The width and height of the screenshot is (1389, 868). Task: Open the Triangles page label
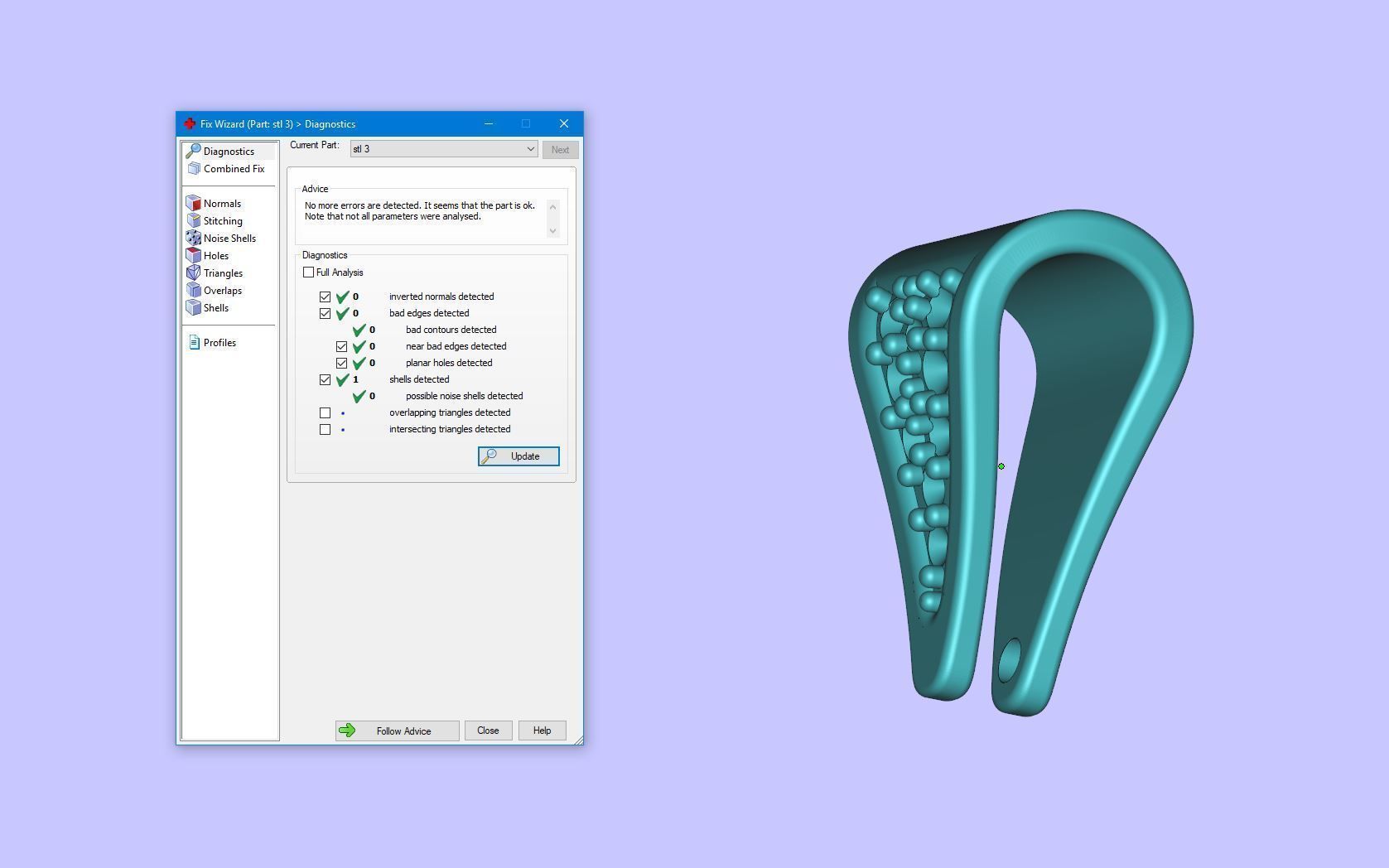(223, 273)
